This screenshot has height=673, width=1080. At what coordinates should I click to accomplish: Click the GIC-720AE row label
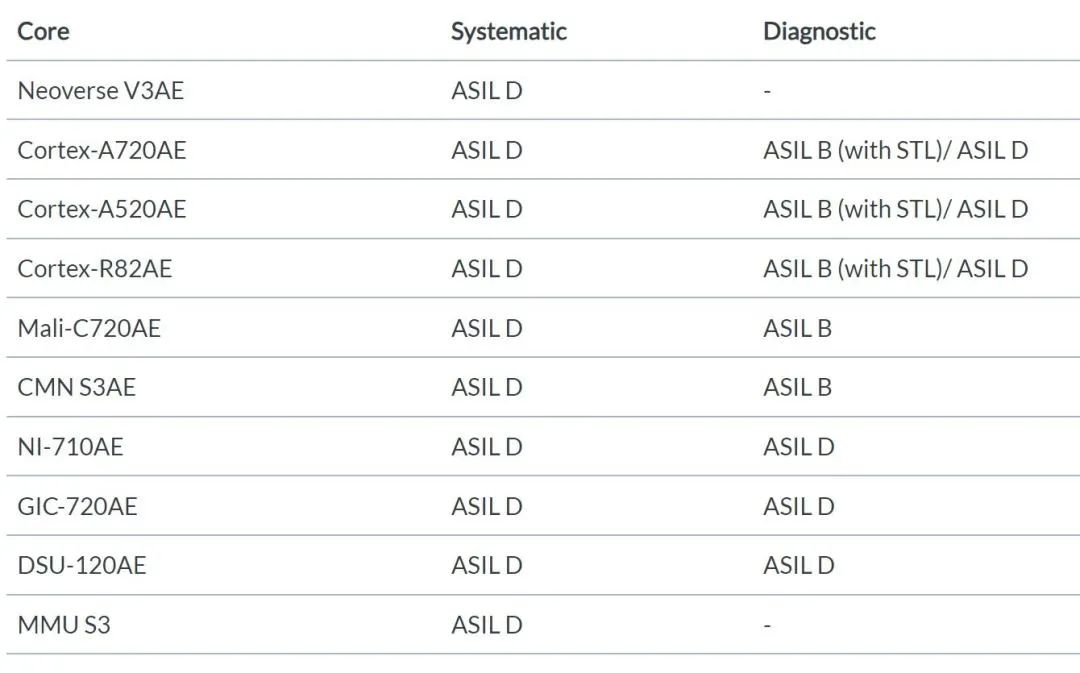(x=77, y=506)
